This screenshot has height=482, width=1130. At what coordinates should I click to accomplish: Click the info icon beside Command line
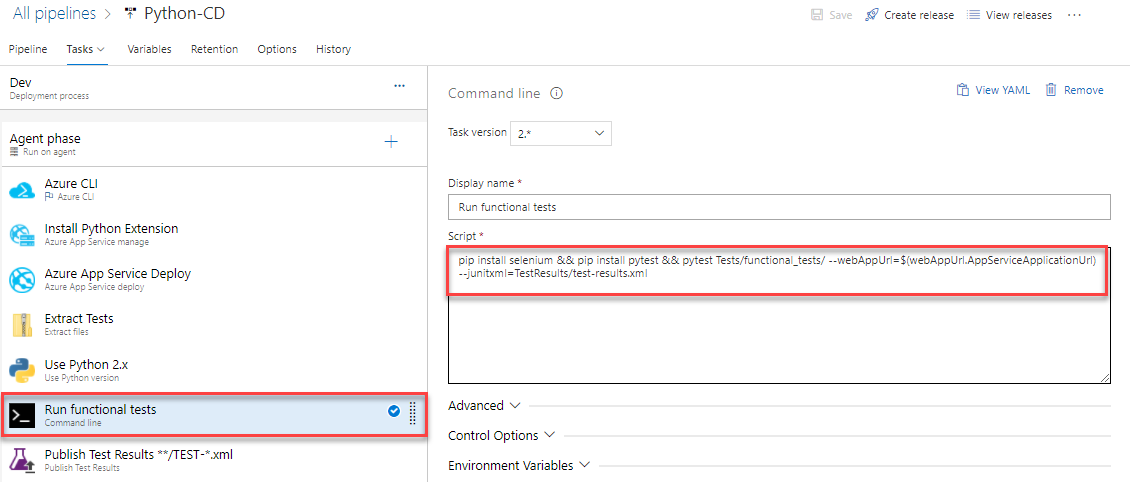pyautogui.click(x=556, y=94)
